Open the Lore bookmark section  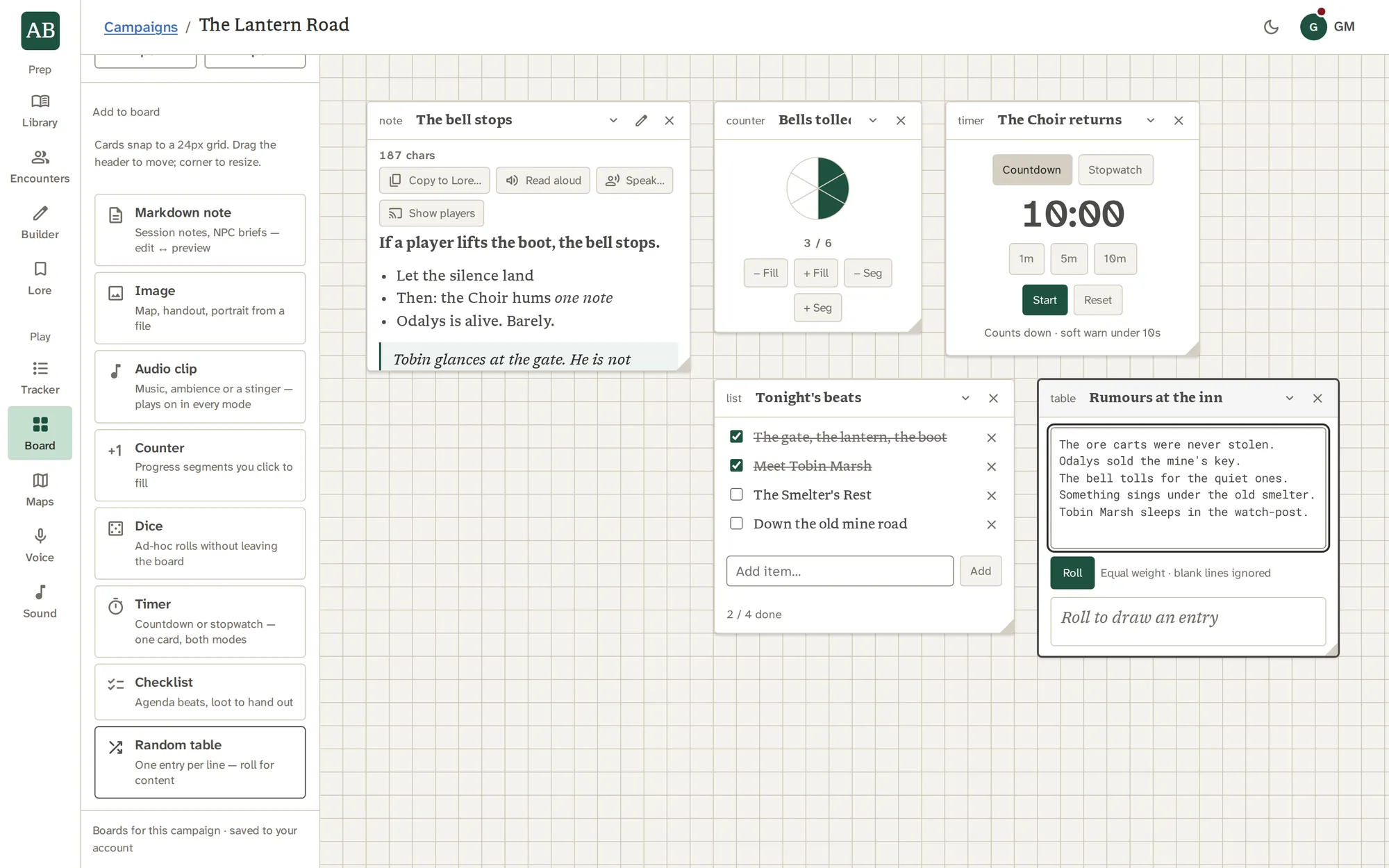pos(40,279)
